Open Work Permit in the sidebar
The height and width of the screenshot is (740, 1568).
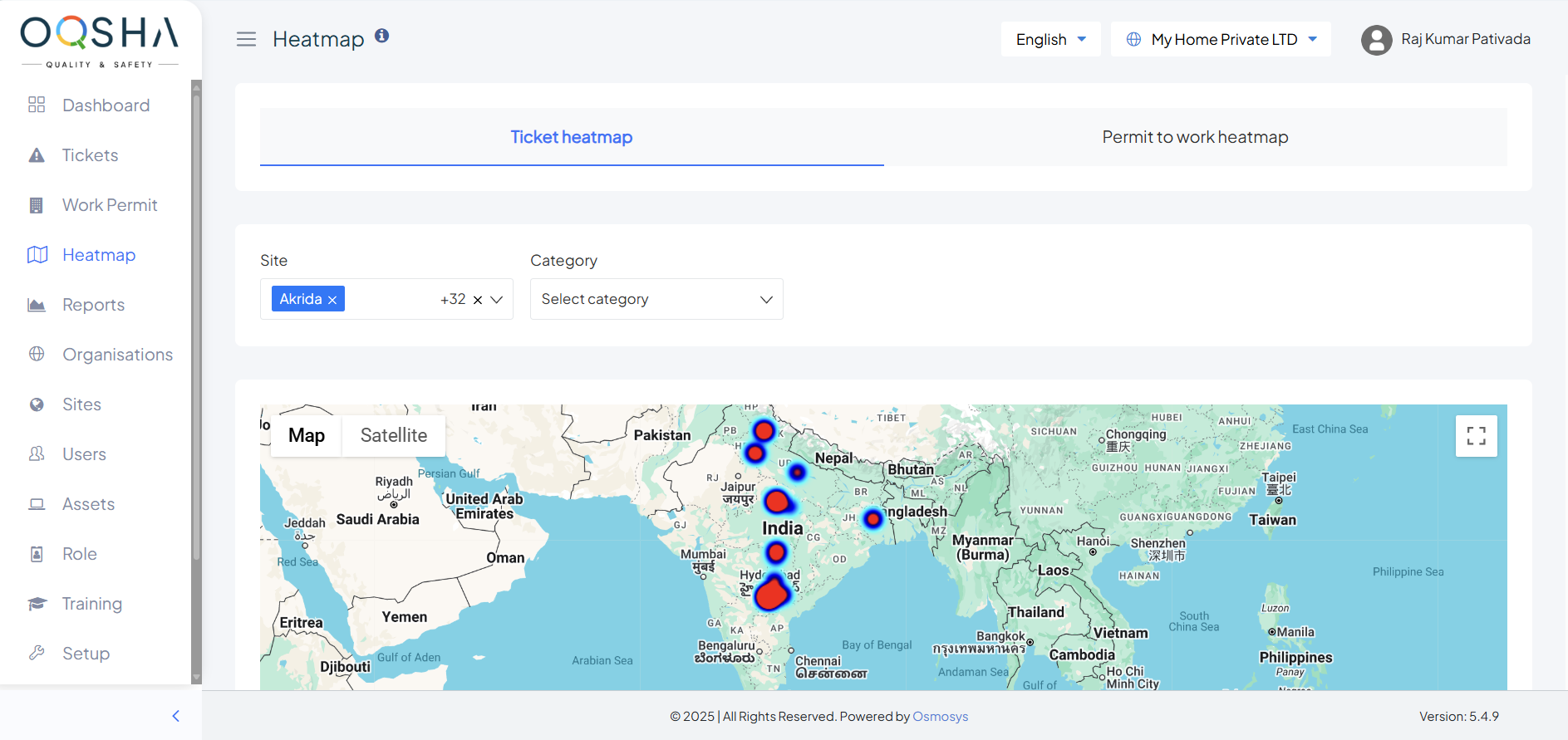click(110, 205)
